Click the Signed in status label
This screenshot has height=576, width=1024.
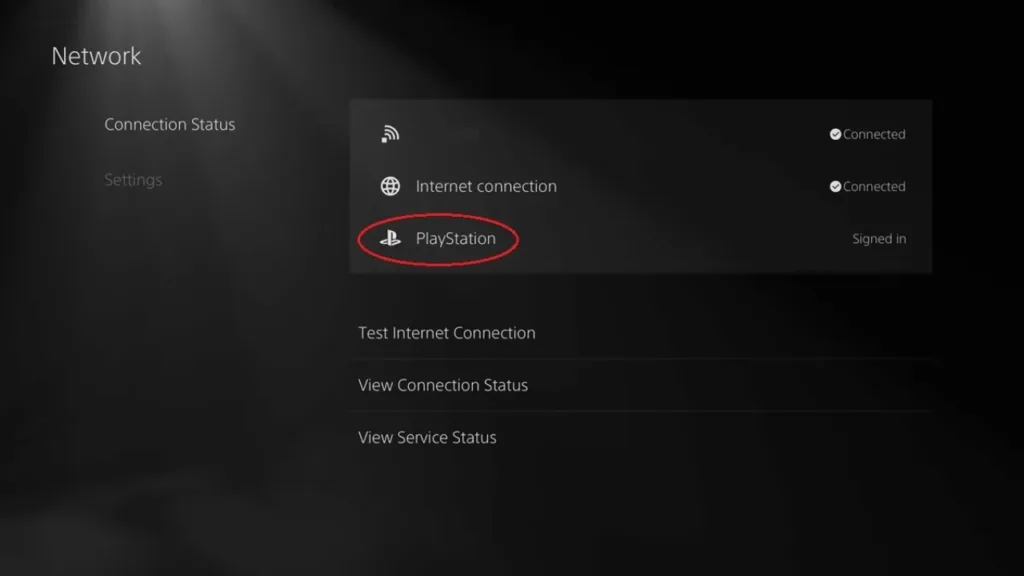[x=878, y=238]
